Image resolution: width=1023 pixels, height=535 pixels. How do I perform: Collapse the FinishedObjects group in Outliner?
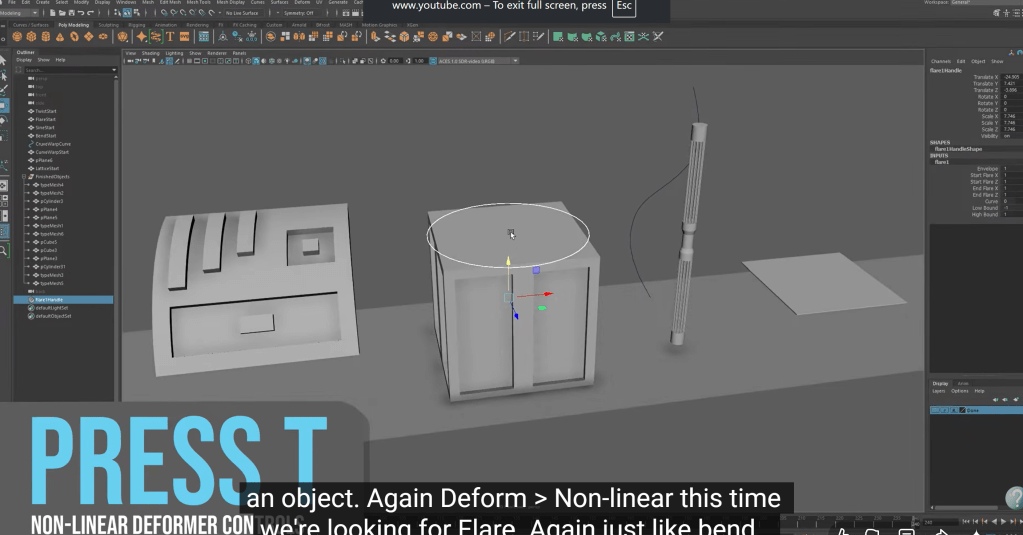pyautogui.click(x=24, y=176)
